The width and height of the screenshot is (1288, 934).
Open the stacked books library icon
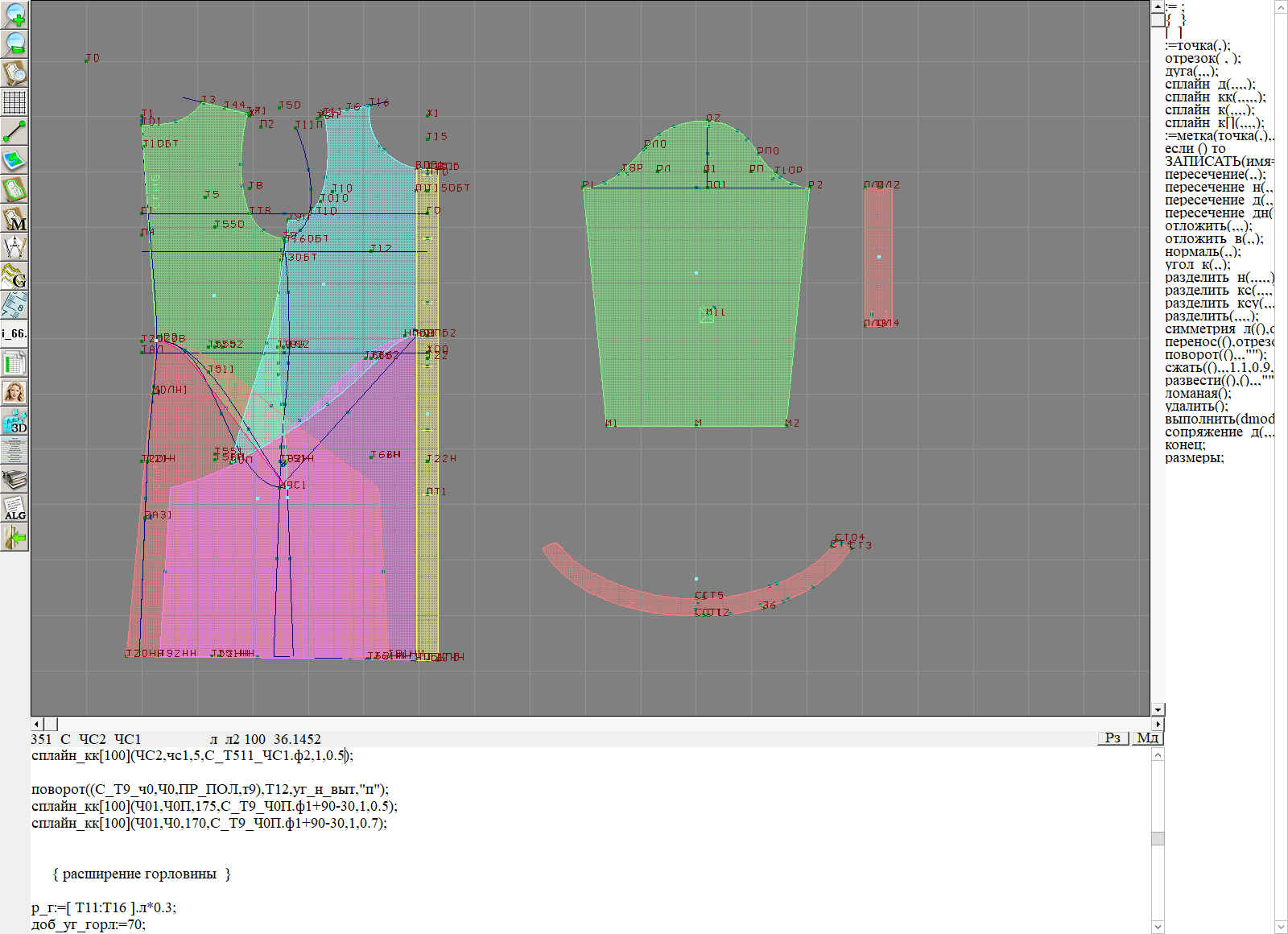[x=14, y=479]
